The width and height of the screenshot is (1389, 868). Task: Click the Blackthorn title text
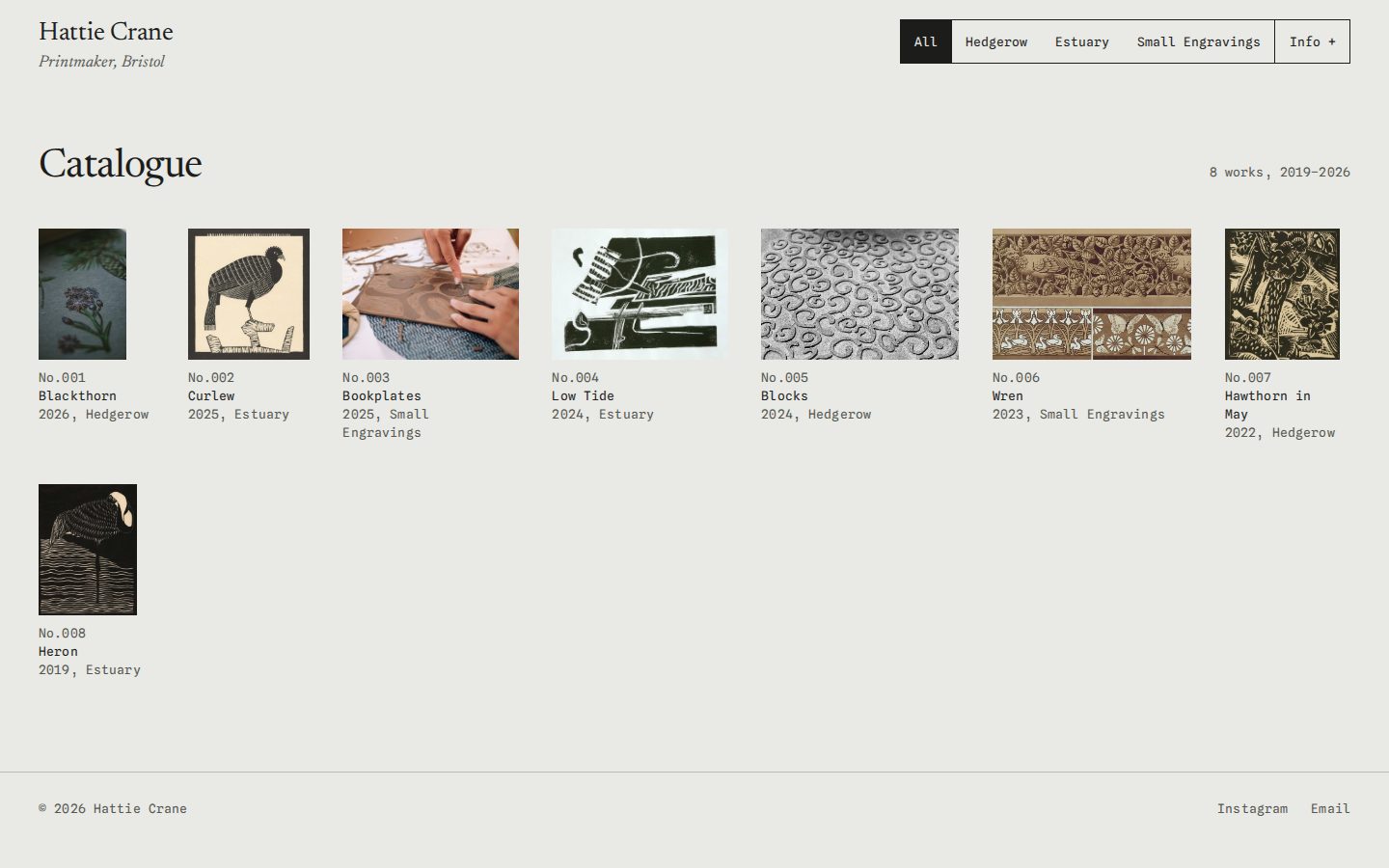77,395
